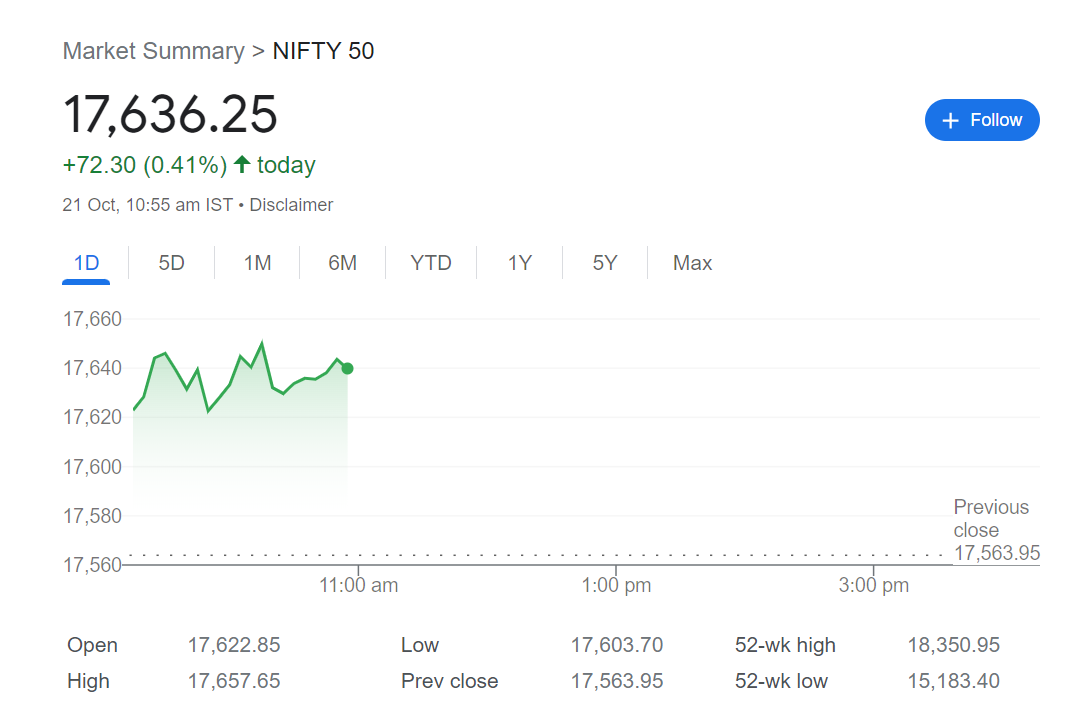This screenshot has width=1065, height=706.
Task: Select the 1D time range tab
Action: tap(85, 262)
